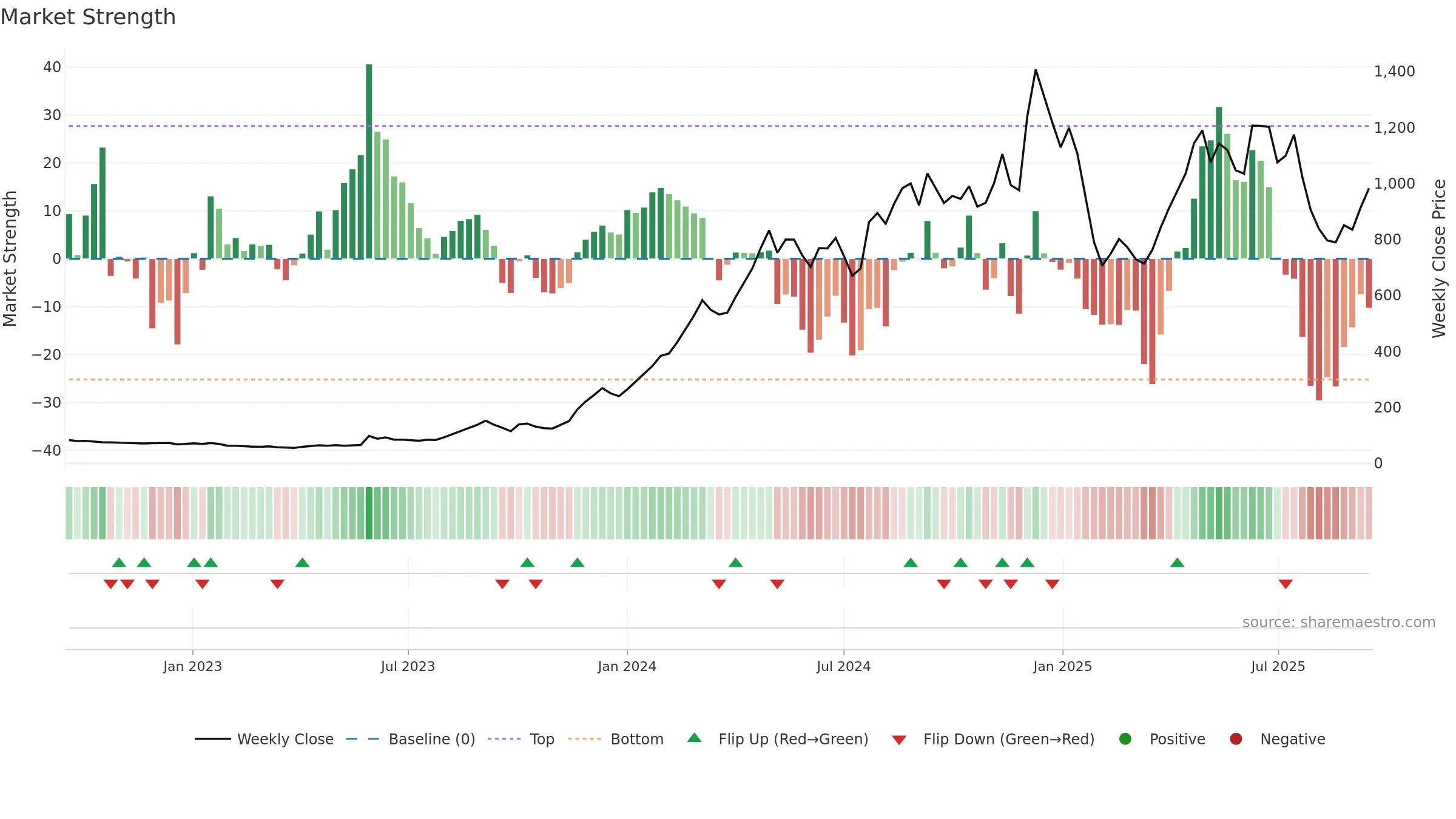Click the source: sharemaestro.com text

[1339, 622]
